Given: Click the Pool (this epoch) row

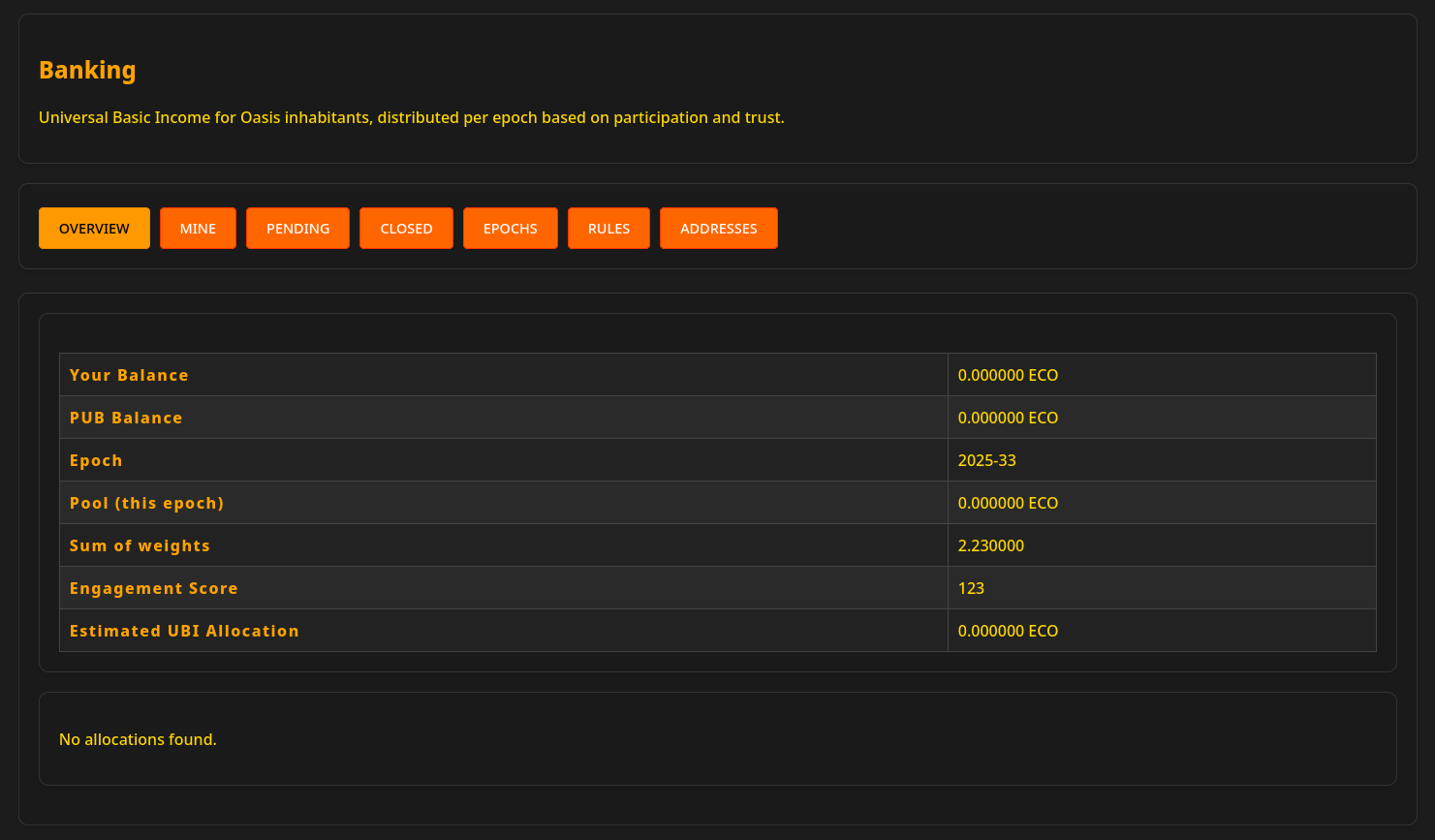Looking at the screenshot, I should point(146,503).
